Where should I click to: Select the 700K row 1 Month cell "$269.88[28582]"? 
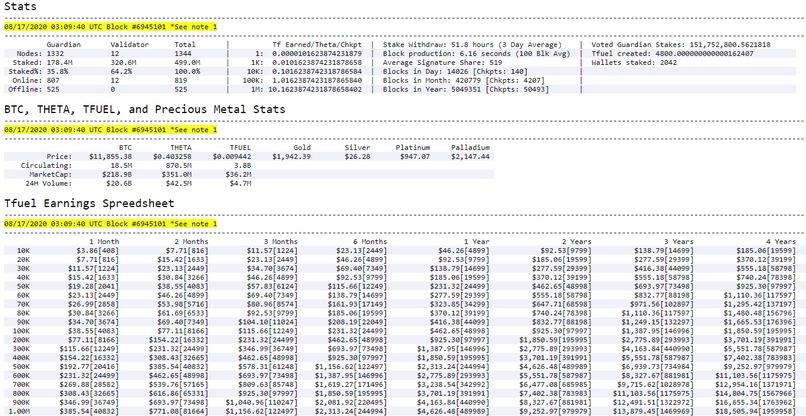pos(91,385)
